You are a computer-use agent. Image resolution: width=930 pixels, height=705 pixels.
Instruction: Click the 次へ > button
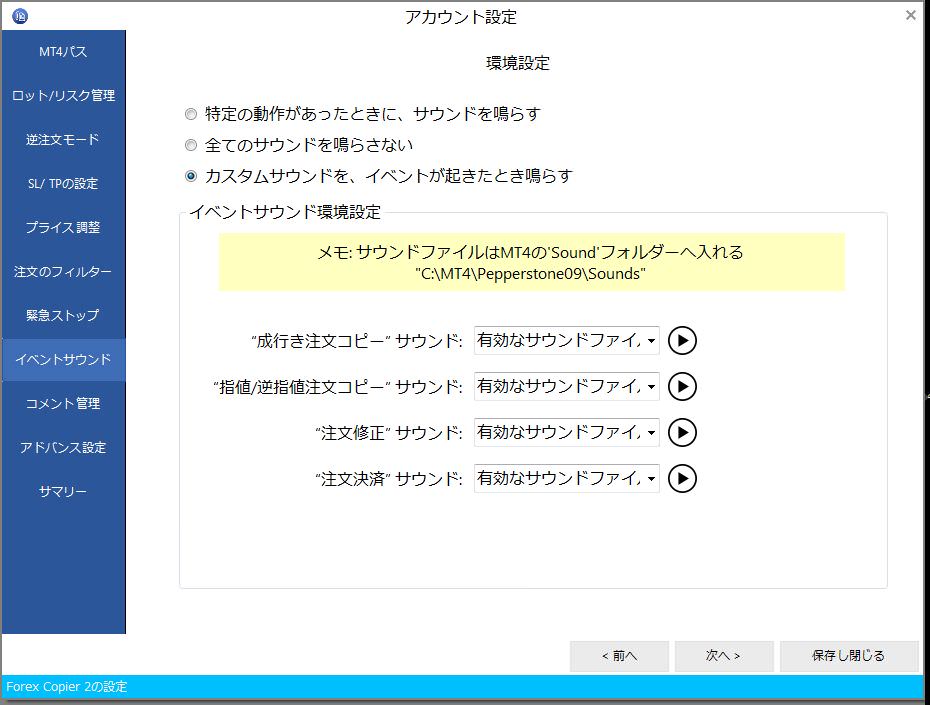click(x=723, y=656)
